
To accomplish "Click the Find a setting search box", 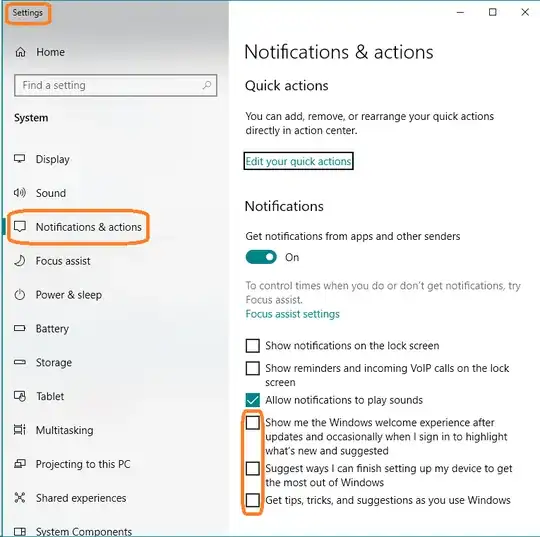I will click(116, 85).
